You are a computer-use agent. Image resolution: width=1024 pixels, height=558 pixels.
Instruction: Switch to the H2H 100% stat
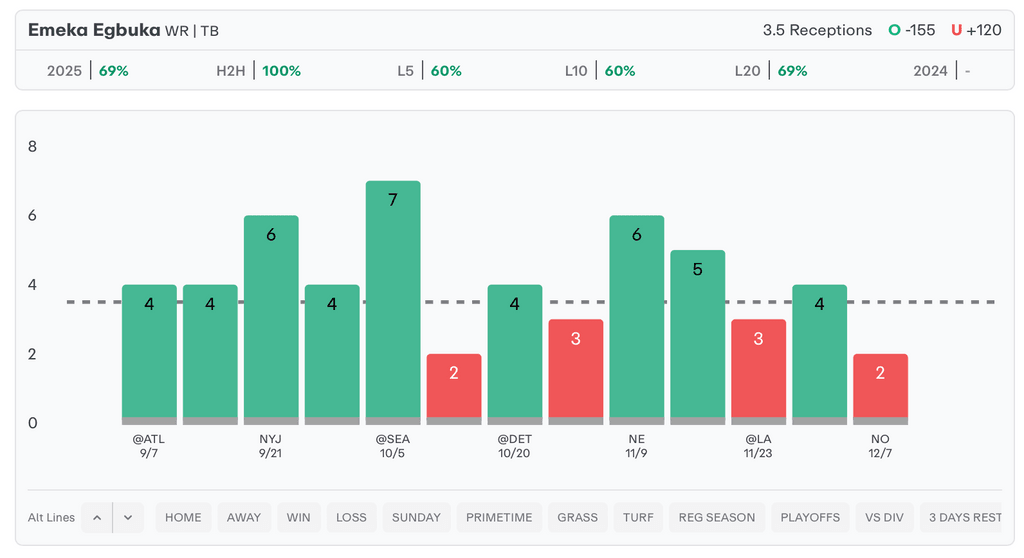tap(259, 71)
